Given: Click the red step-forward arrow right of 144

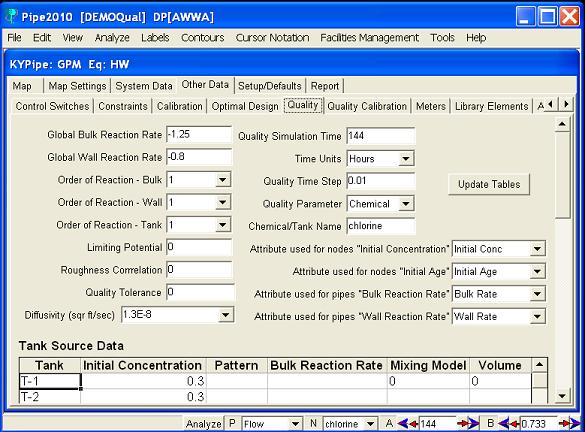Looking at the screenshot, I should point(462,423).
